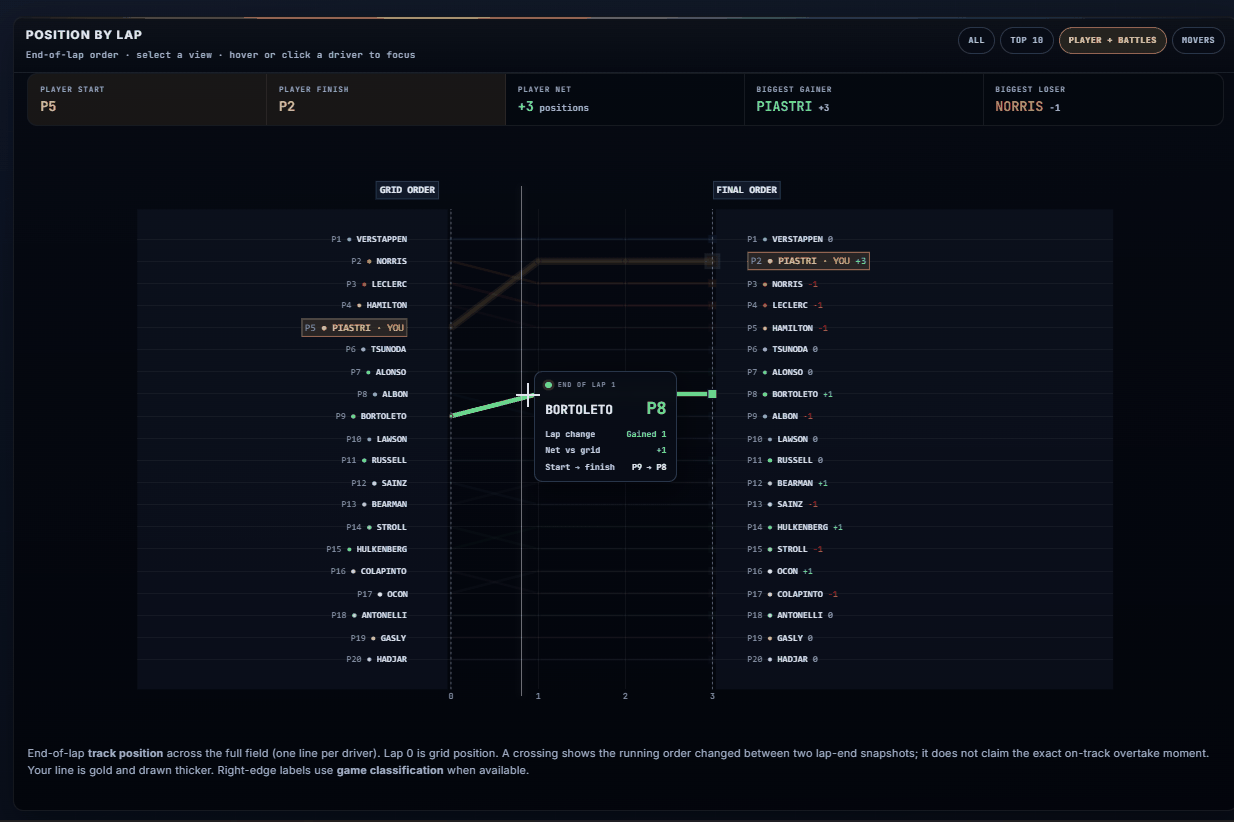Click ALBON -1 in final order
Viewport: 1234px width, 822px height.
(x=780, y=416)
